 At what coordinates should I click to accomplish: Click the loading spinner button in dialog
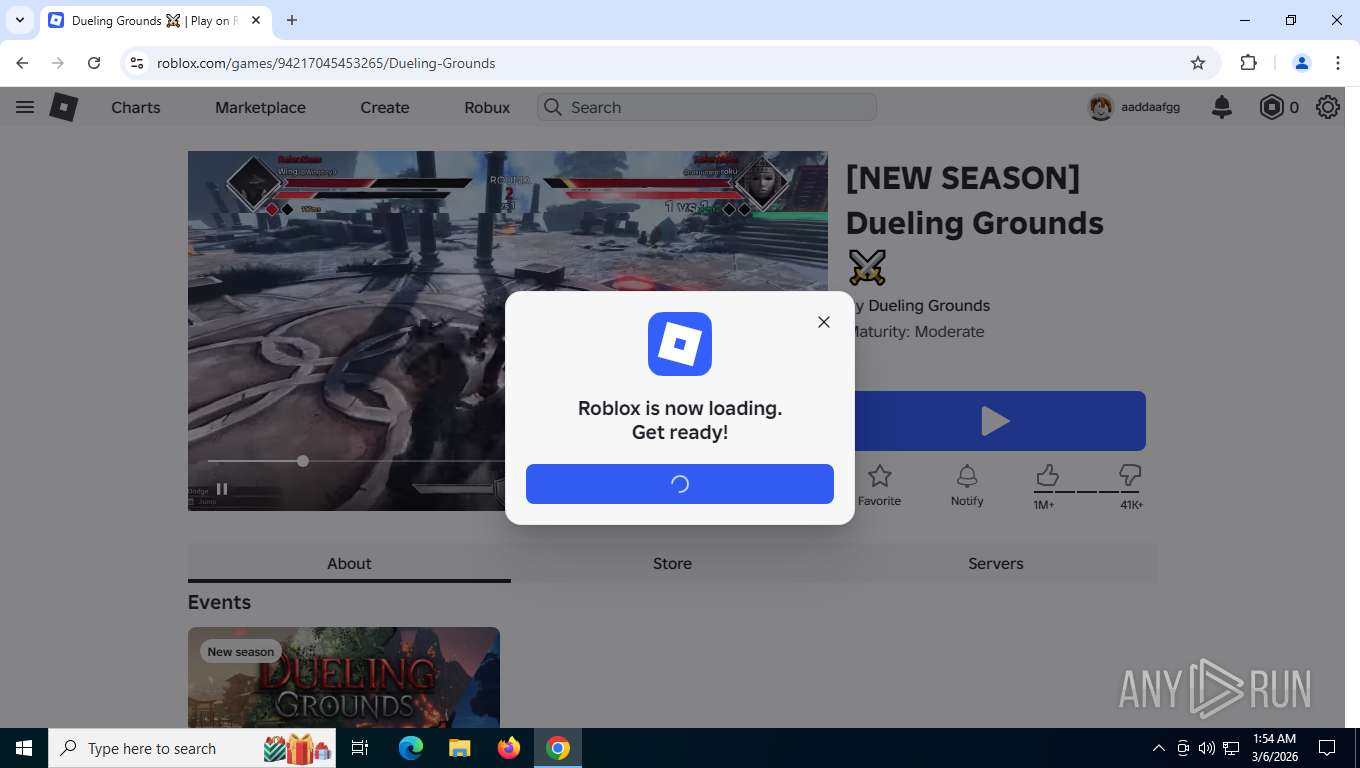[680, 484]
